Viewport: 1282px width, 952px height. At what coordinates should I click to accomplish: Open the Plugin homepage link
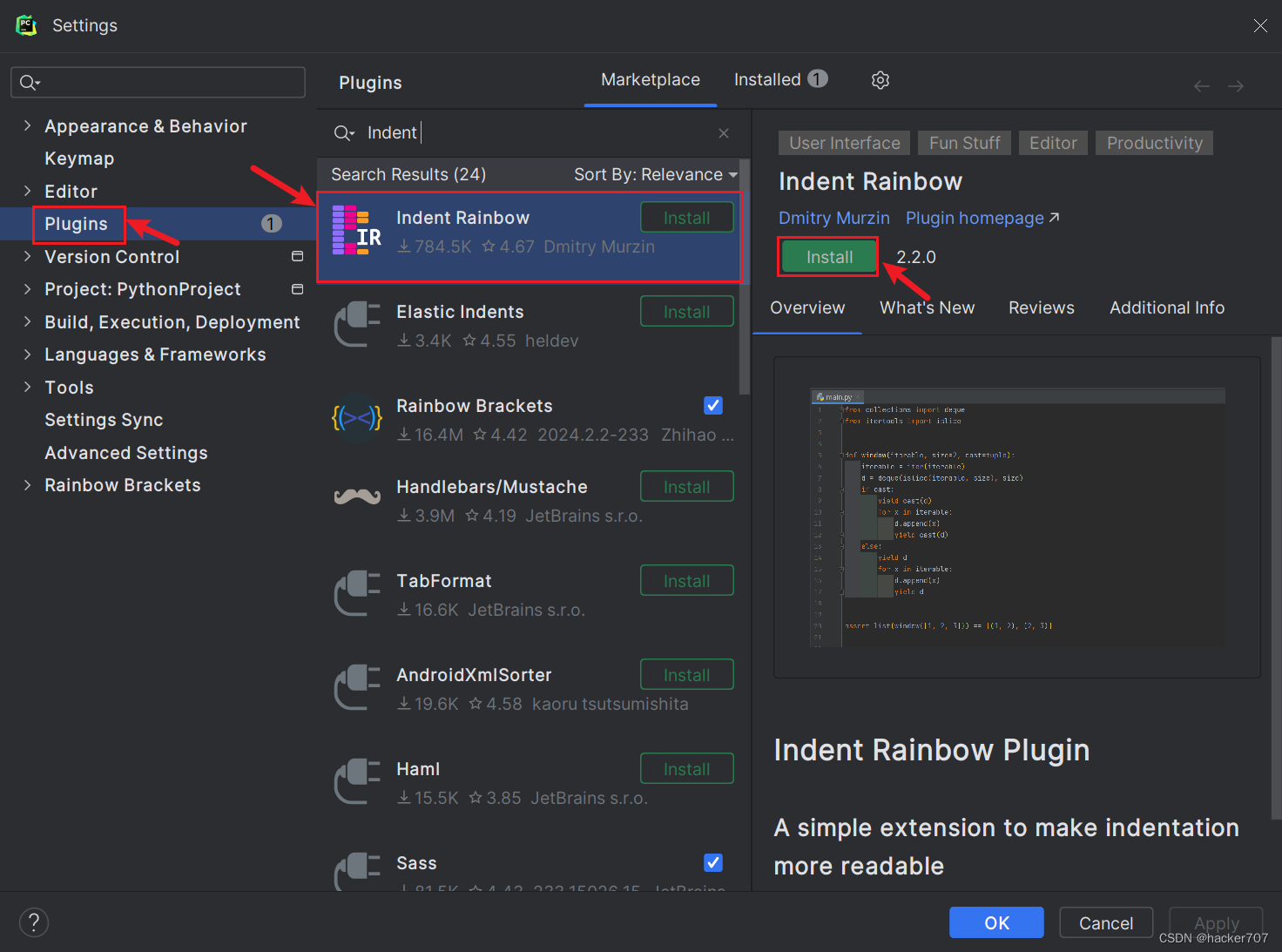pyautogui.click(x=982, y=218)
